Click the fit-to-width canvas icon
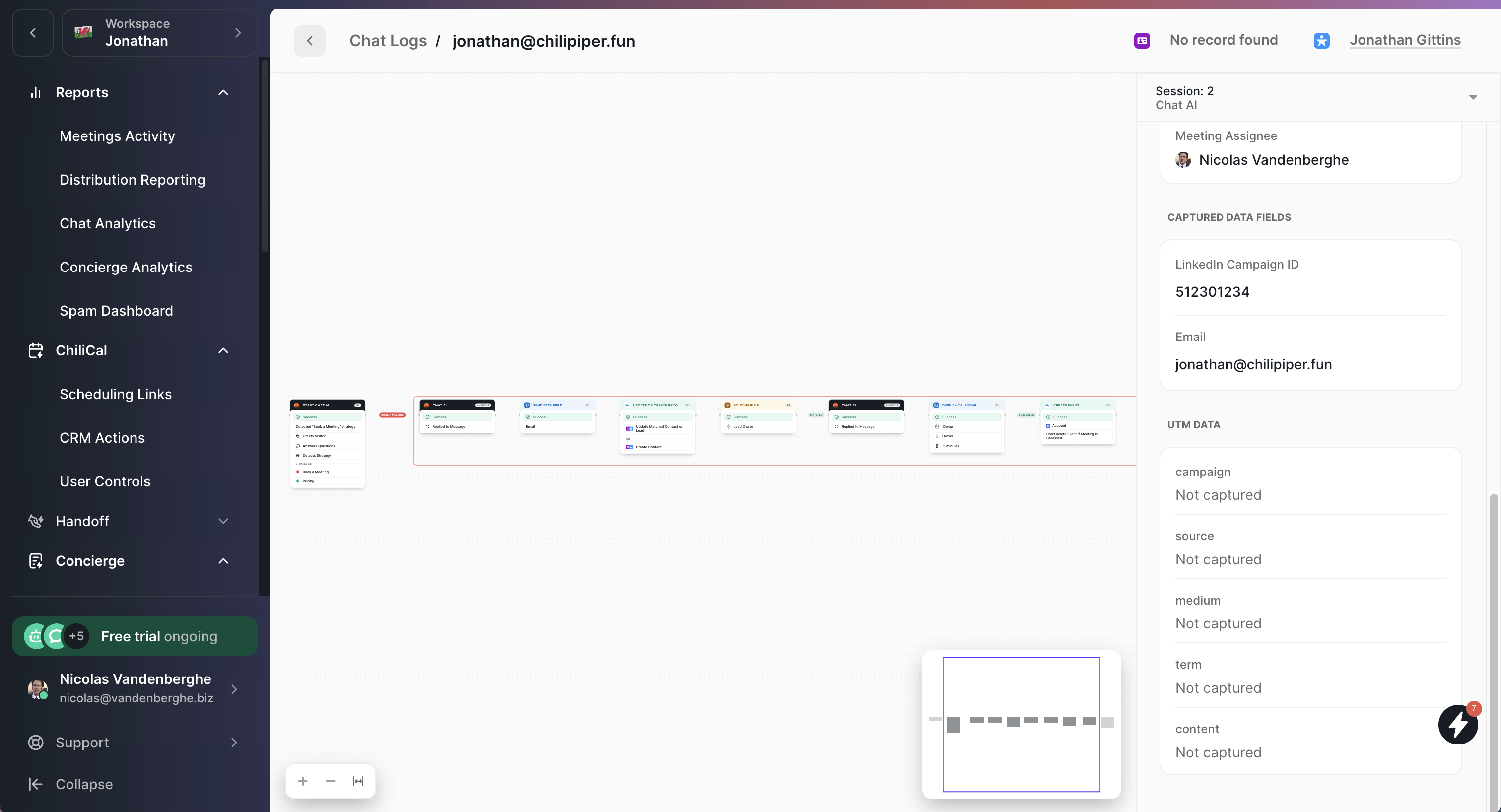1501x812 pixels. (x=358, y=781)
